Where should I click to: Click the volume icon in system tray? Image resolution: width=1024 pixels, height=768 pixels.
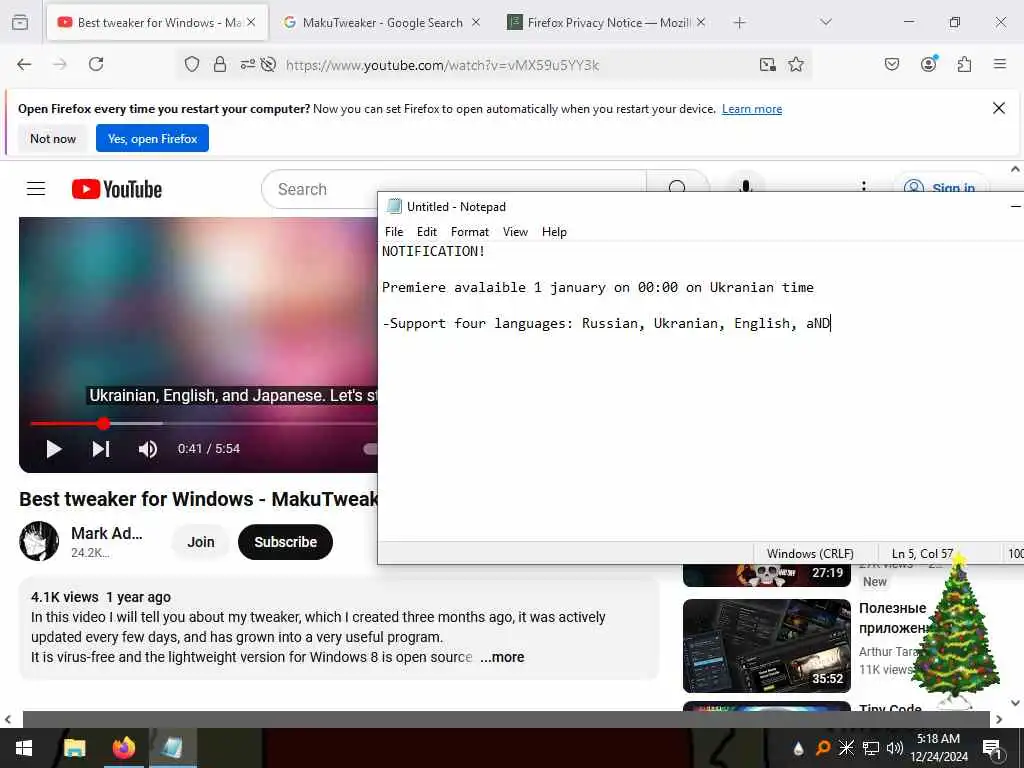[894, 748]
